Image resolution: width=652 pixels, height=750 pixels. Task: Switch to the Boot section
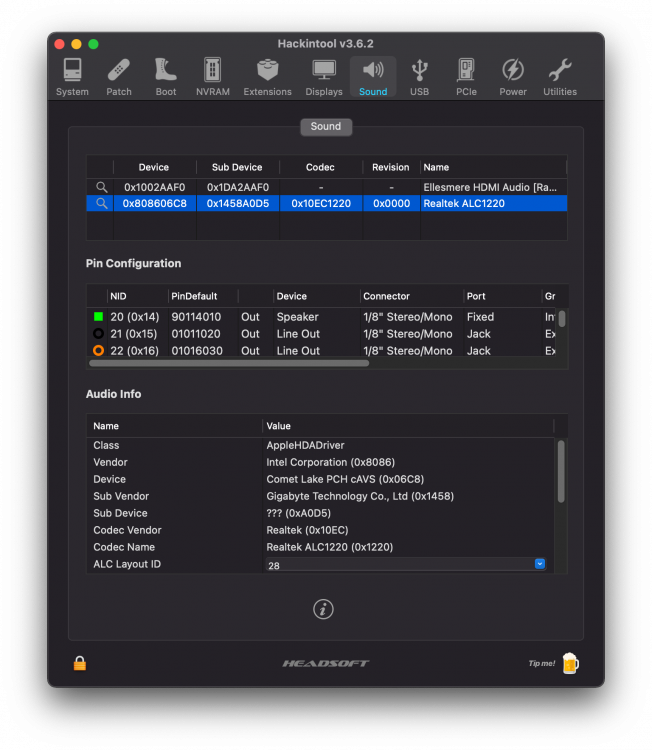point(166,77)
